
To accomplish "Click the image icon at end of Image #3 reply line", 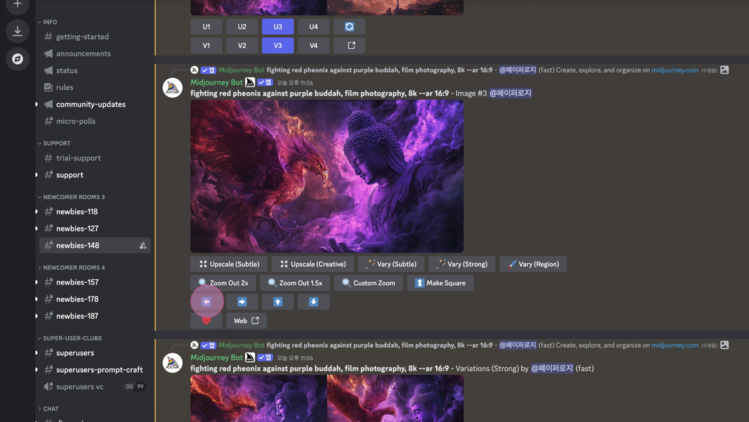I will pyautogui.click(x=725, y=70).
